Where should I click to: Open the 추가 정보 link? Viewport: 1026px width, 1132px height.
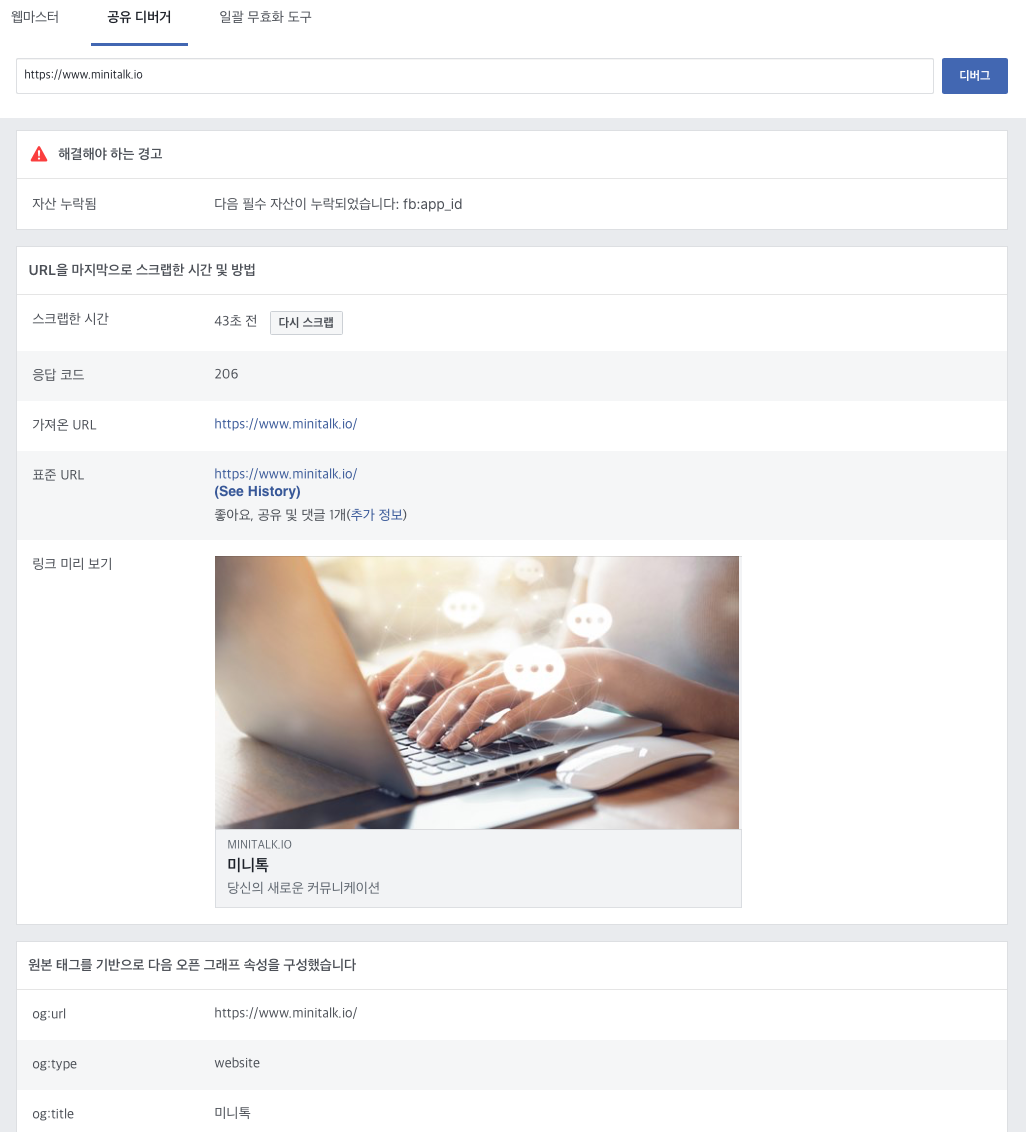pos(376,515)
